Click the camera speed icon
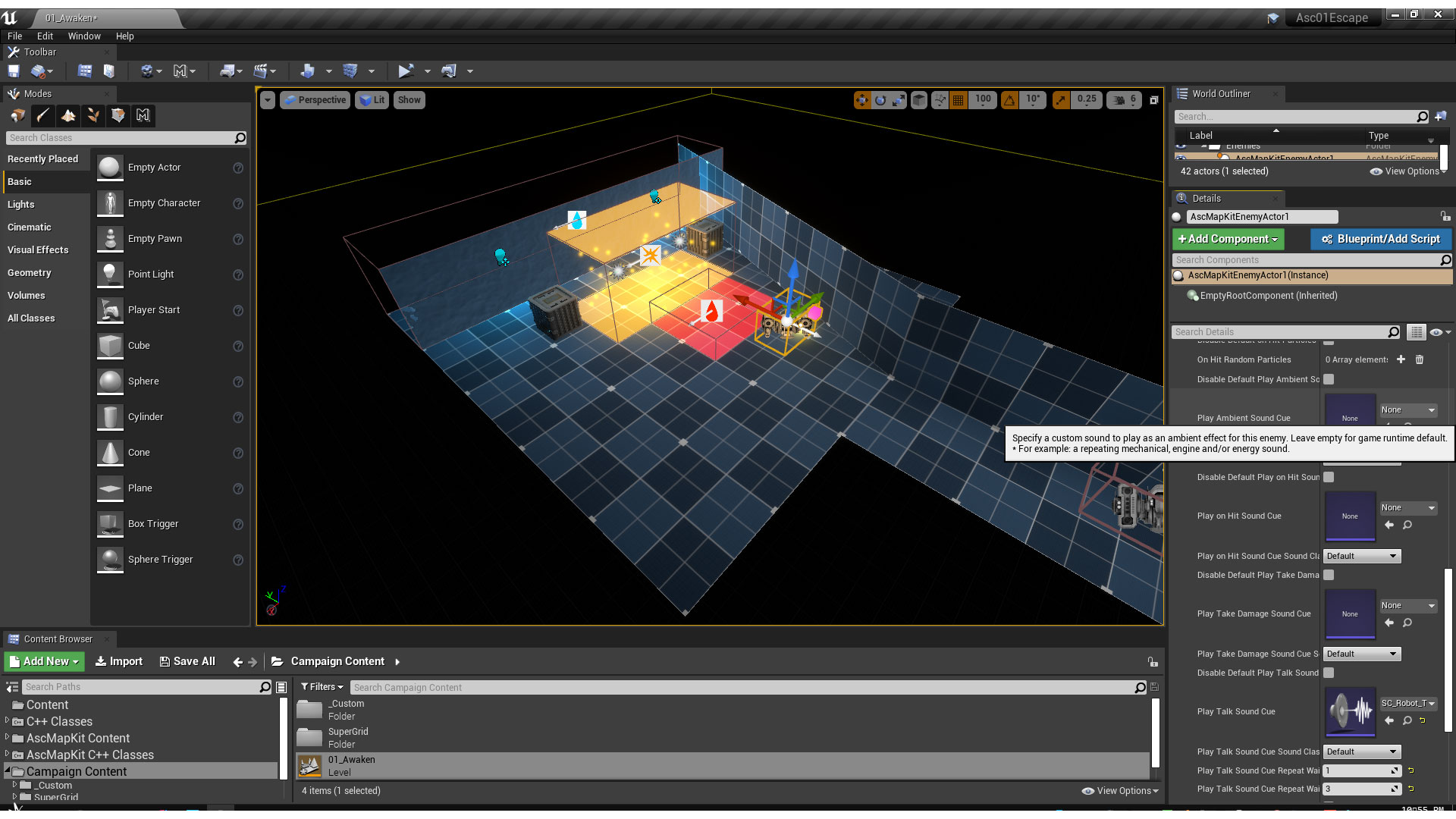The width and height of the screenshot is (1456, 819). [1119, 100]
